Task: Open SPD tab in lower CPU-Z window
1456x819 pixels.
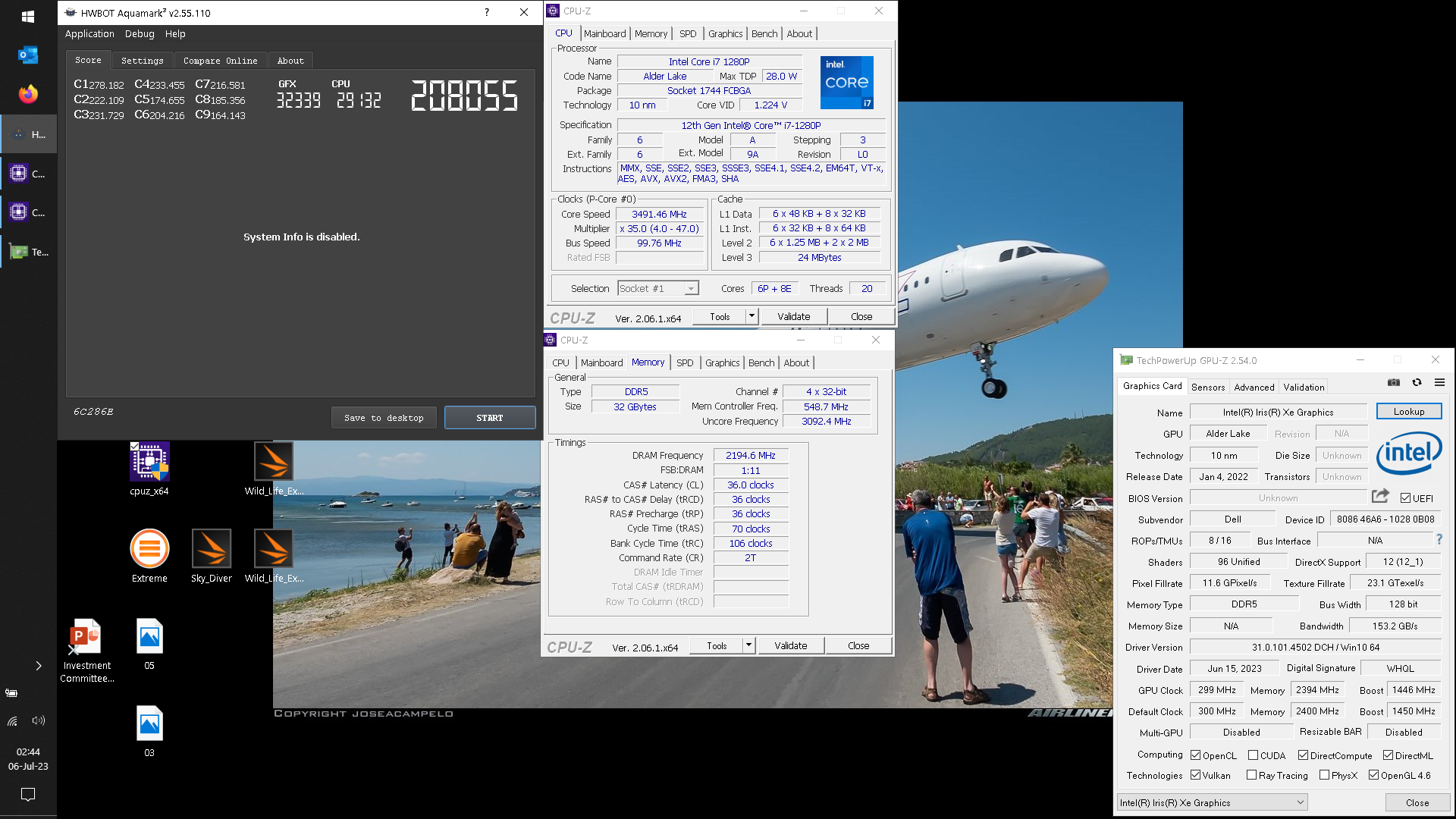Action: pyautogui.click(x=685, y=362)
